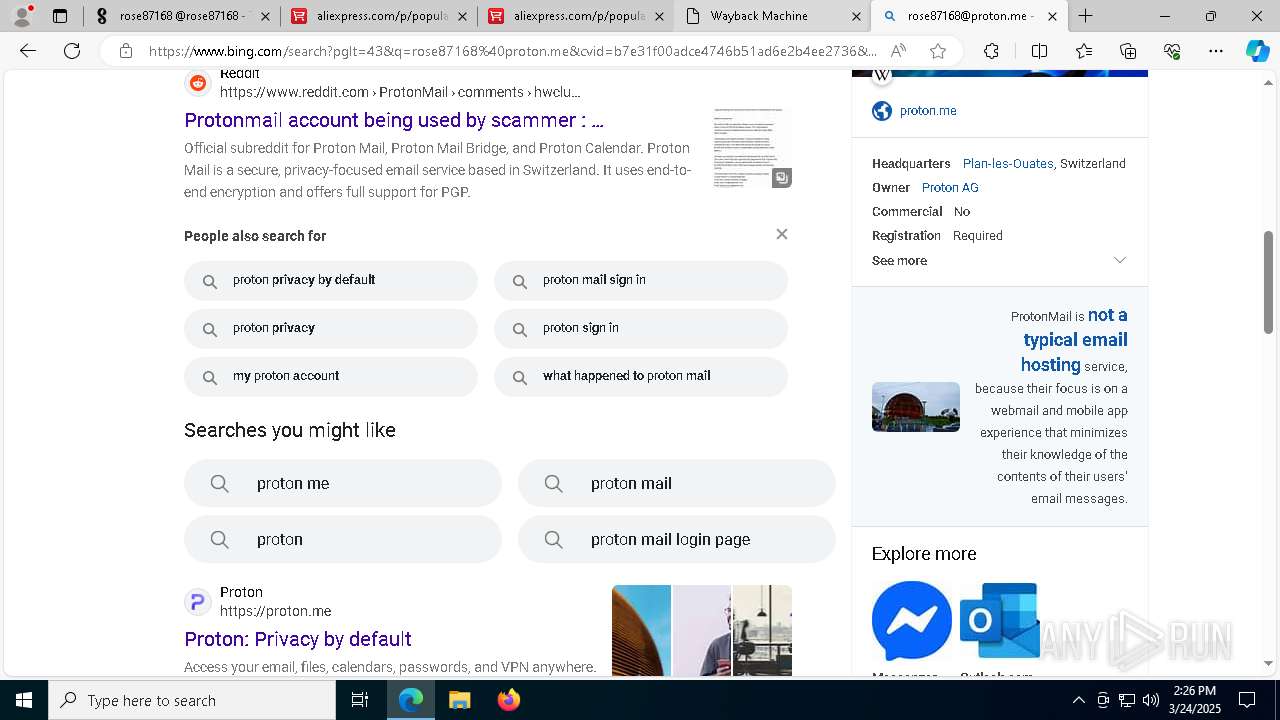Open File Explorer from taskbar
Screen dimensions: 1280x720
[x=459, y=700]
